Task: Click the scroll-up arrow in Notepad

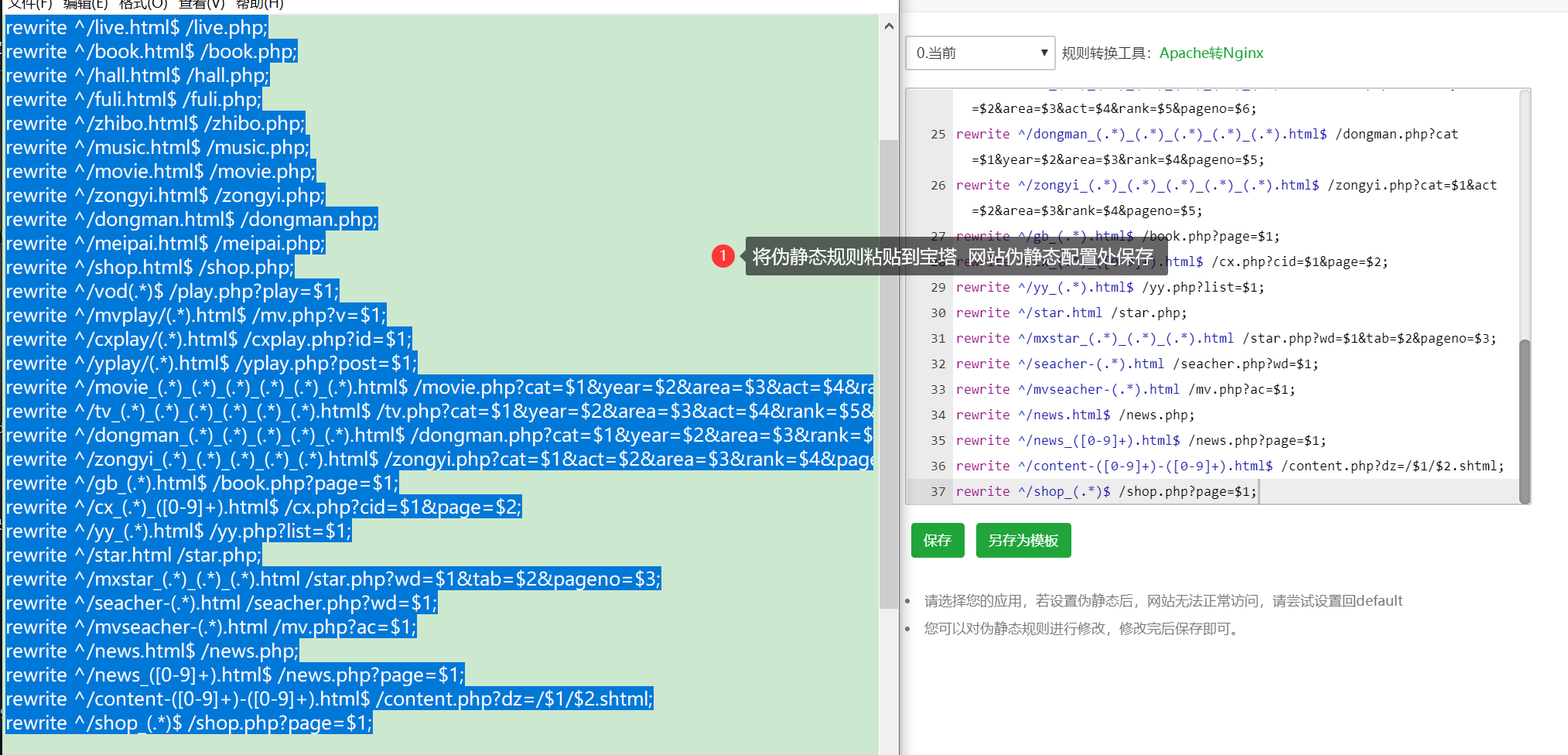Action: [889, 26]
